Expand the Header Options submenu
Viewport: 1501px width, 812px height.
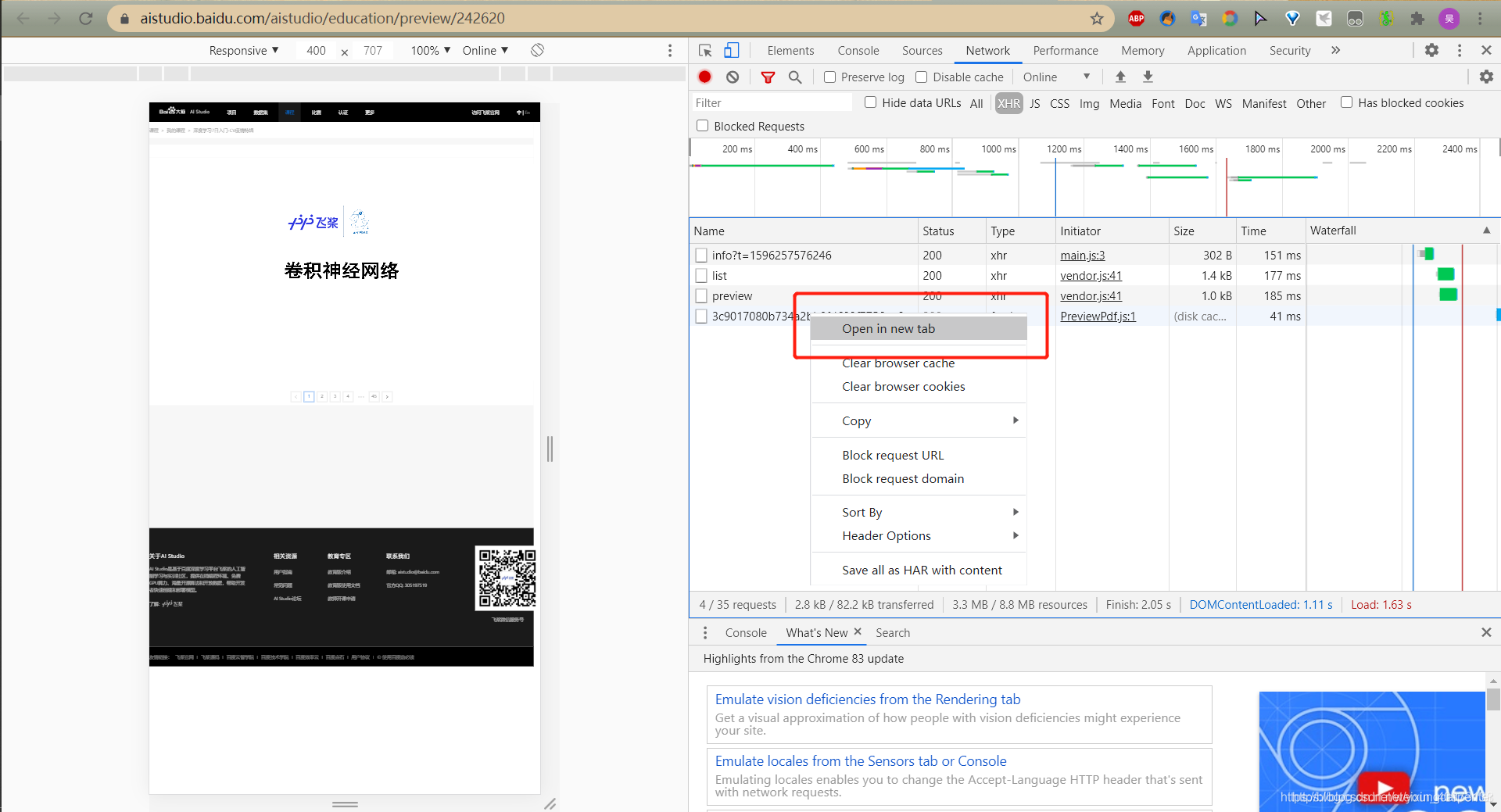(x=919, y=535)
